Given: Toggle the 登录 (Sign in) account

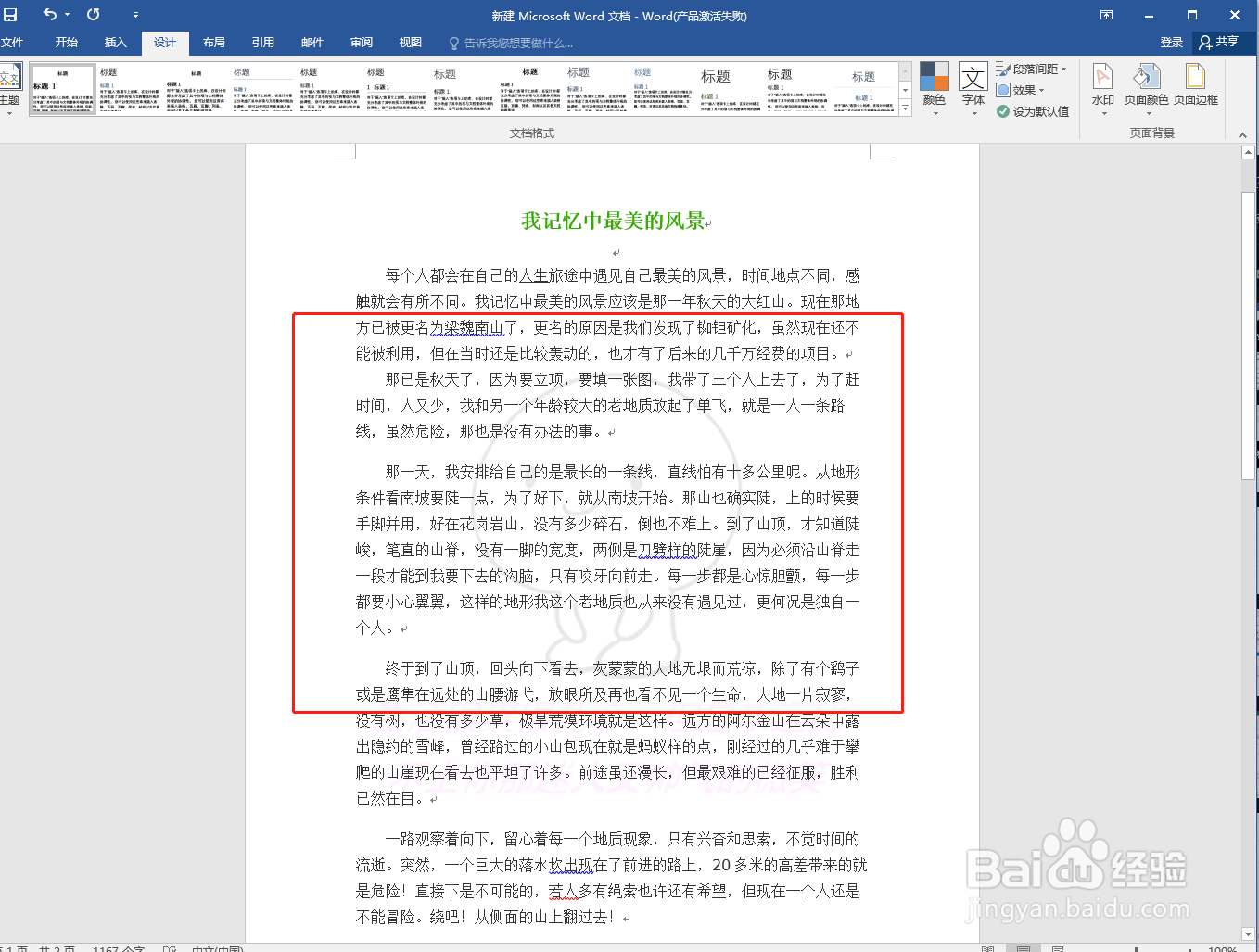Looking at the screenshot, I should coord(1171,43).
